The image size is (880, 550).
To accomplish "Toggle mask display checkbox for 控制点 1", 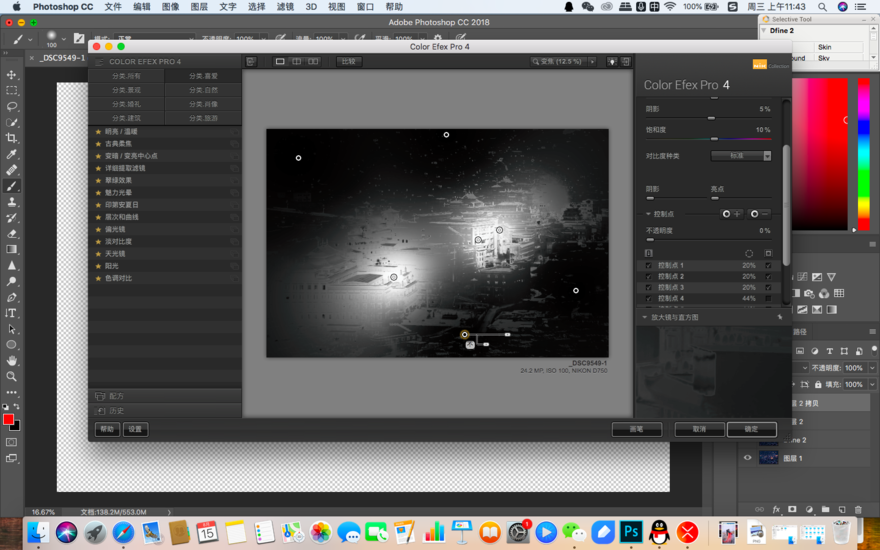I will coord(768,265).
